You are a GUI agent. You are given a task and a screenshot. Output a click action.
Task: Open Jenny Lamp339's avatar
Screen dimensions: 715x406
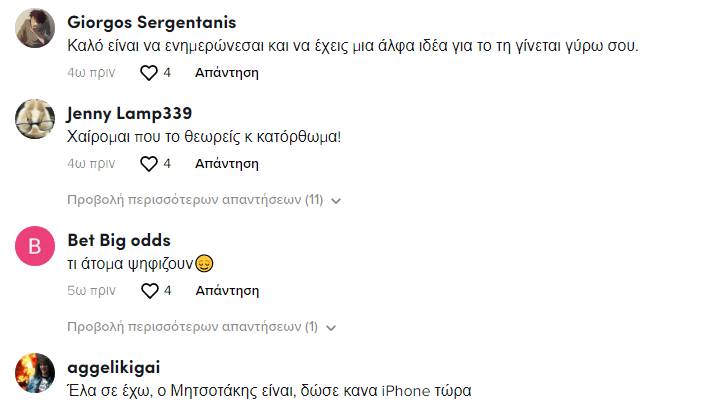(x=36, y=119)
